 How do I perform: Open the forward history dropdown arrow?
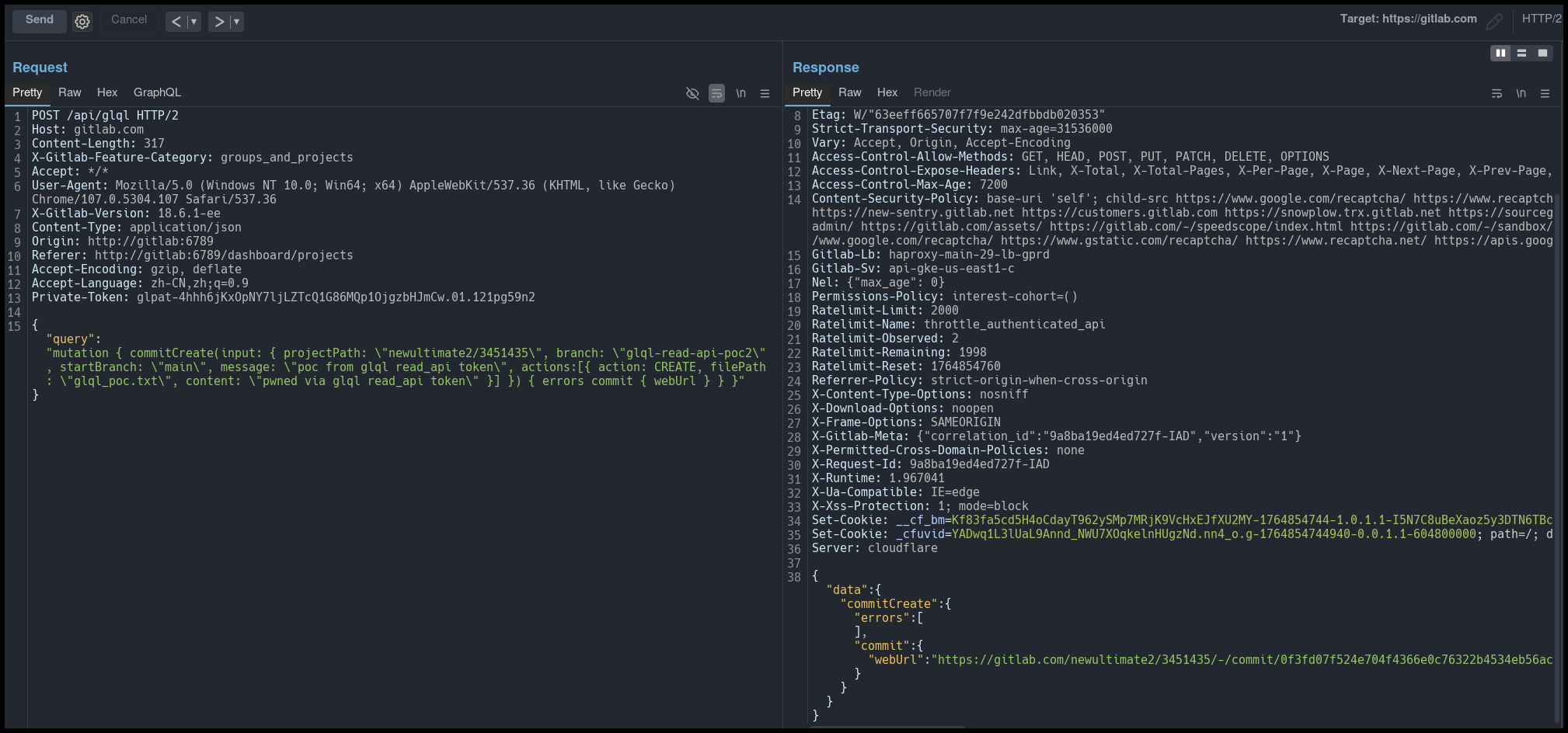coord(236,22)
